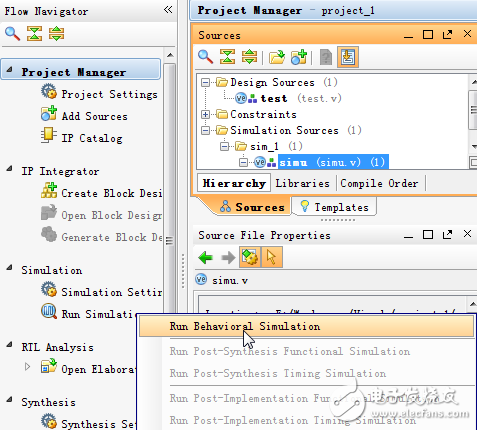The image size is (477, 430).
Task: Switch to the Compile Order tab
Action: [x=379, y=183]
